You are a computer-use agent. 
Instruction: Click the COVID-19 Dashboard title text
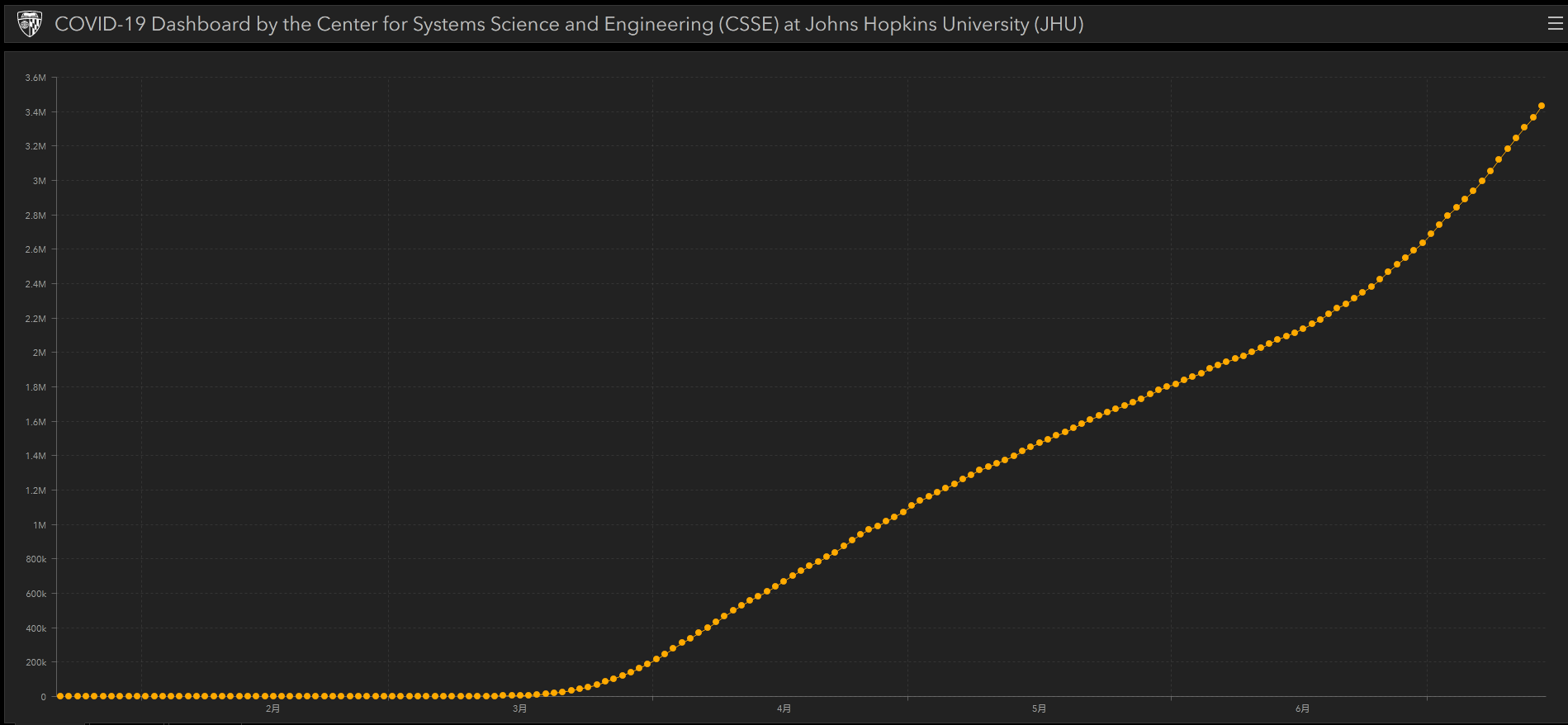pyautogui.click(x=568, y=24)
